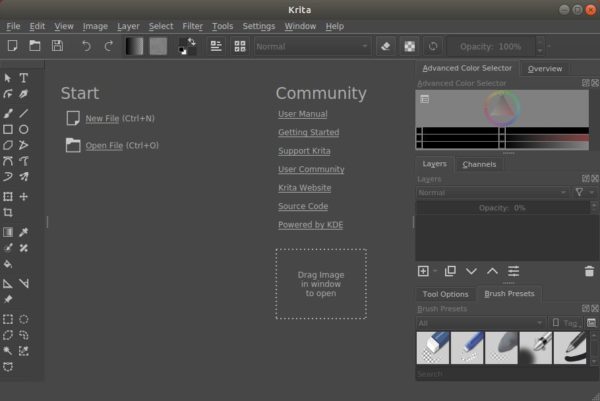
Task: Expand the brush preset tag All dropdown
Action: [481, 323]
